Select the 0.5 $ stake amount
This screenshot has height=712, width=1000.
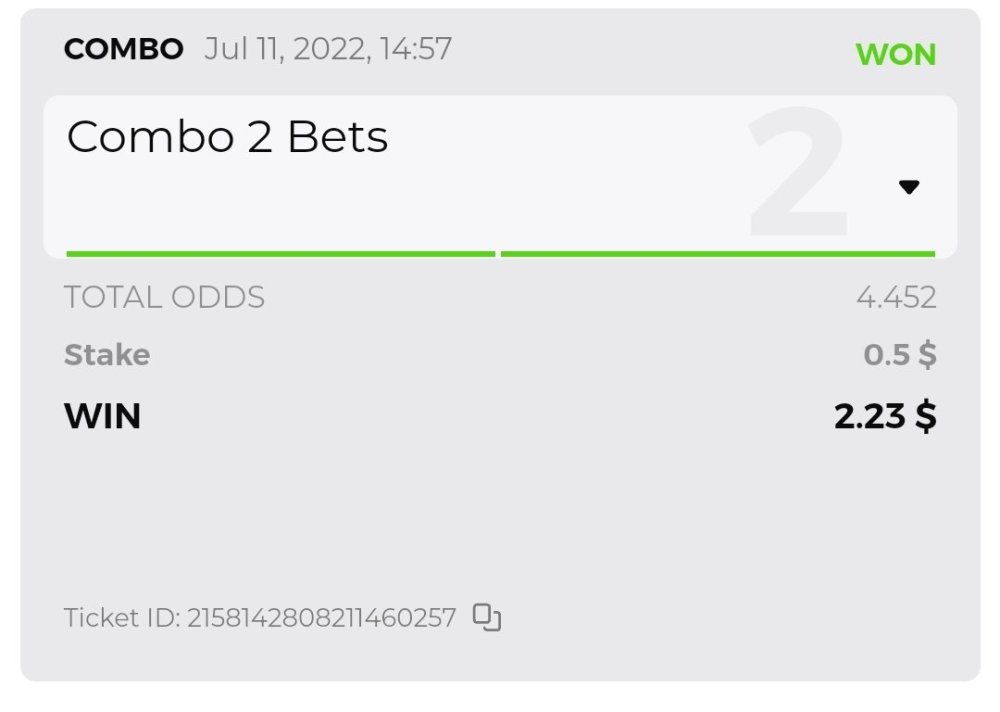click(x=900, y=355)
